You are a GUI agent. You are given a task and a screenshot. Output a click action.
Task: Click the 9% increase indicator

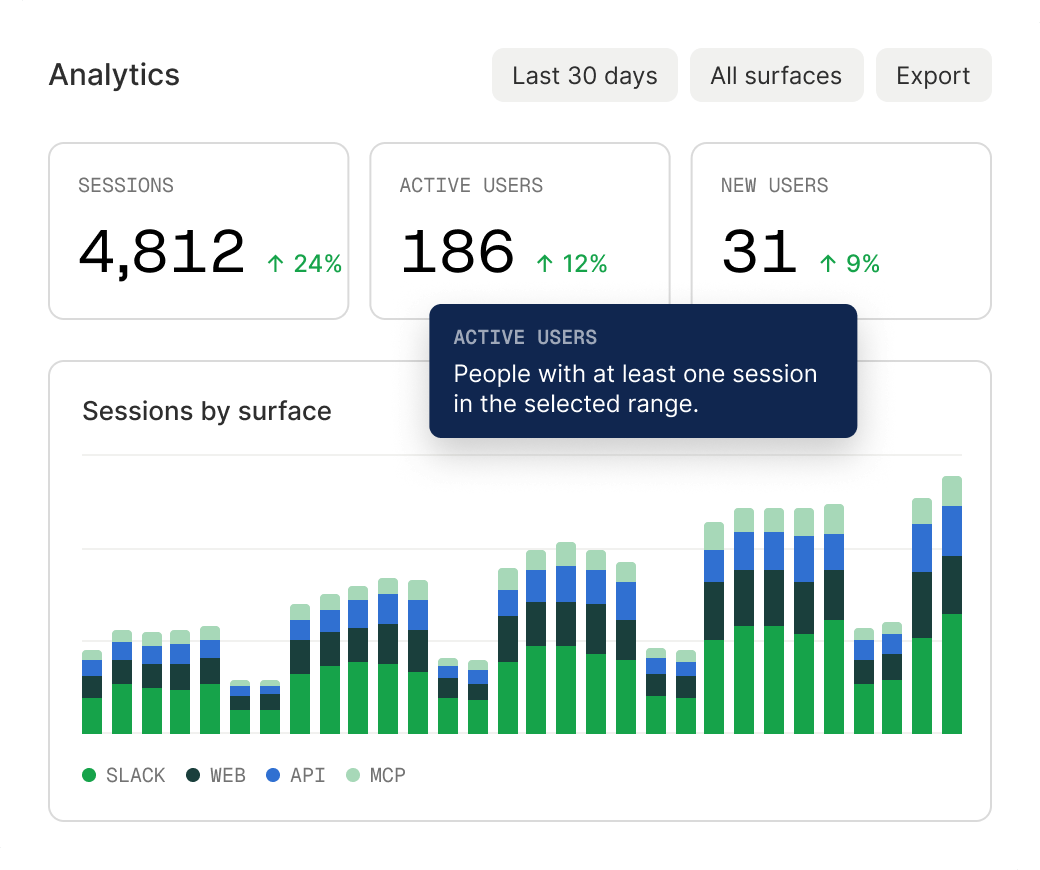[850, 263]
